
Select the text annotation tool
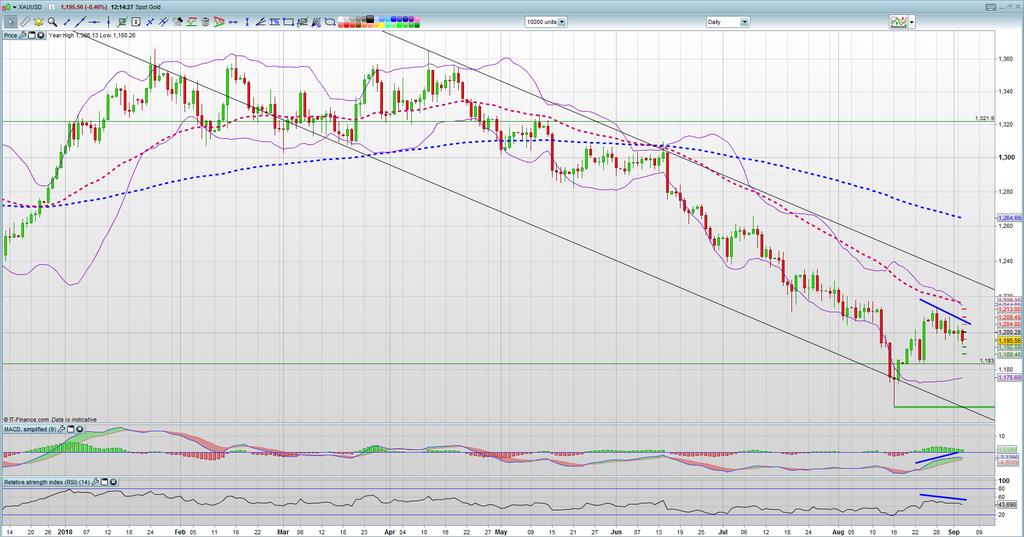(136, 21)
